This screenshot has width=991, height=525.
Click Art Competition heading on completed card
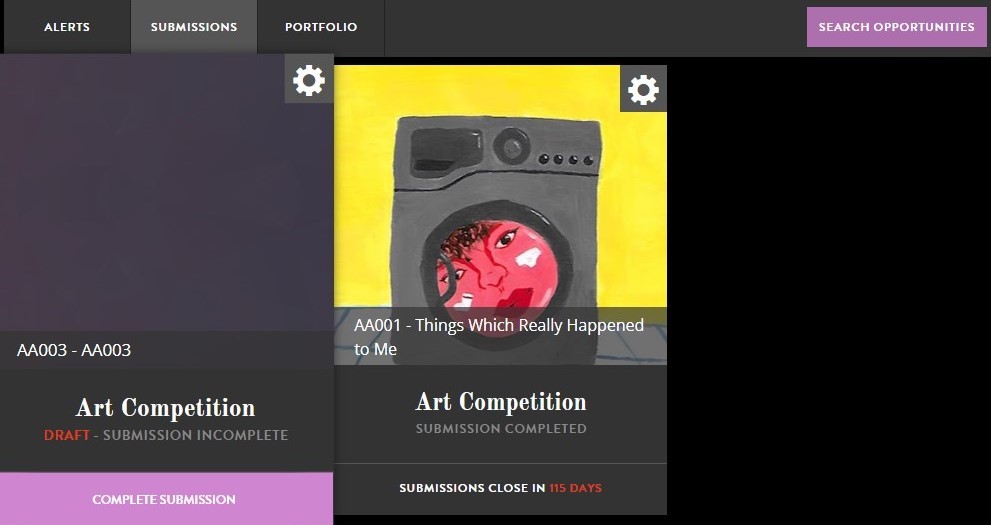pyautogui.click(x=501, y=402)
